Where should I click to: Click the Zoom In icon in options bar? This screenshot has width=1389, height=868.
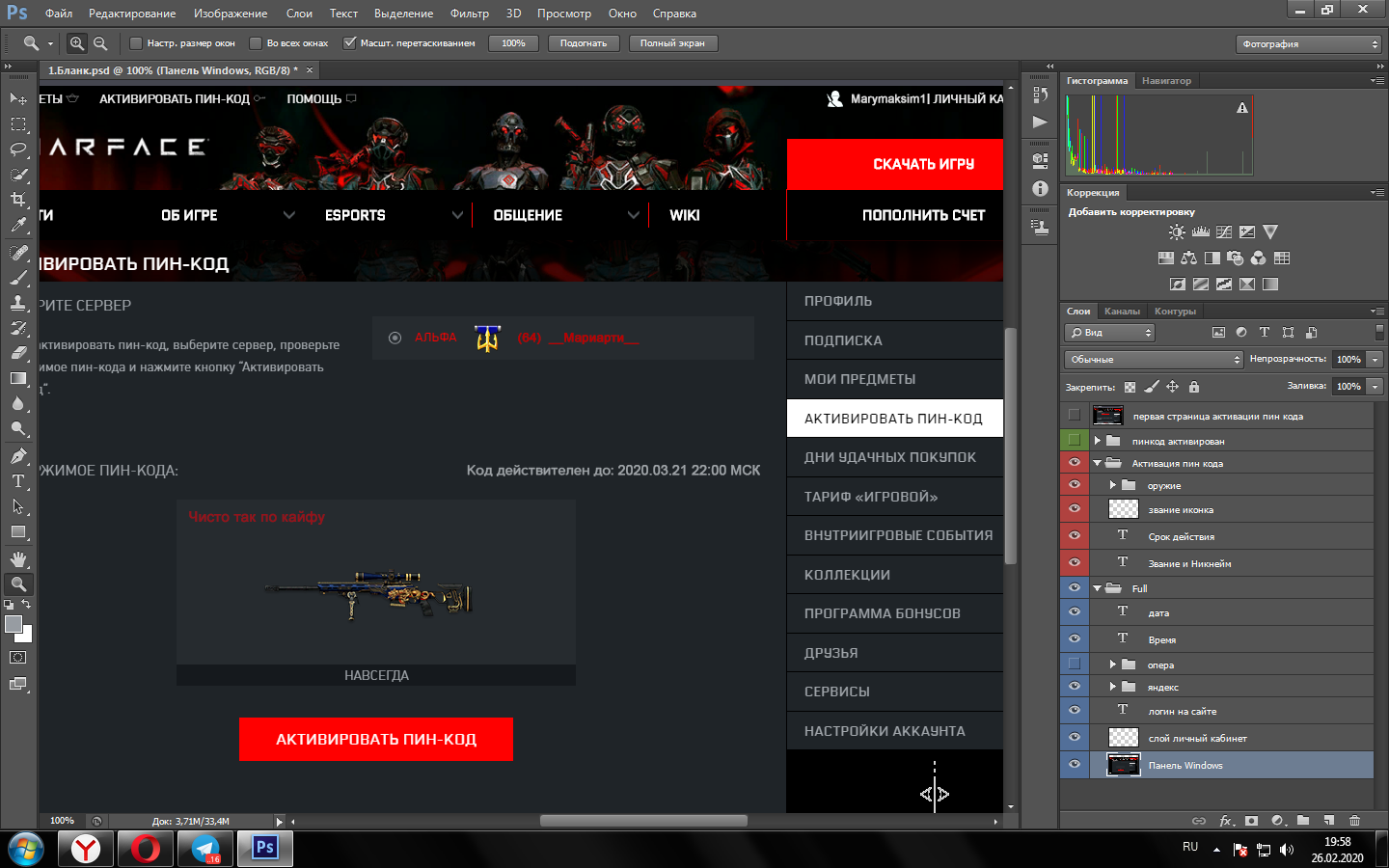point(77,43)
